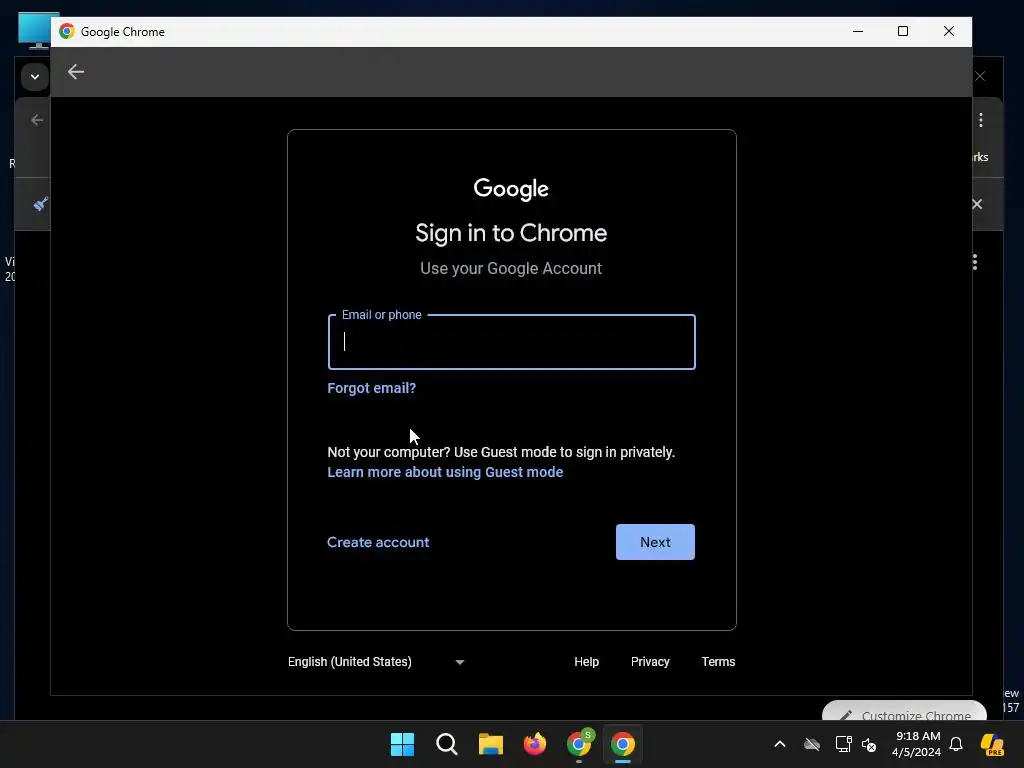Click the muted volume tray icon
1024x768 pixels.
869,744
